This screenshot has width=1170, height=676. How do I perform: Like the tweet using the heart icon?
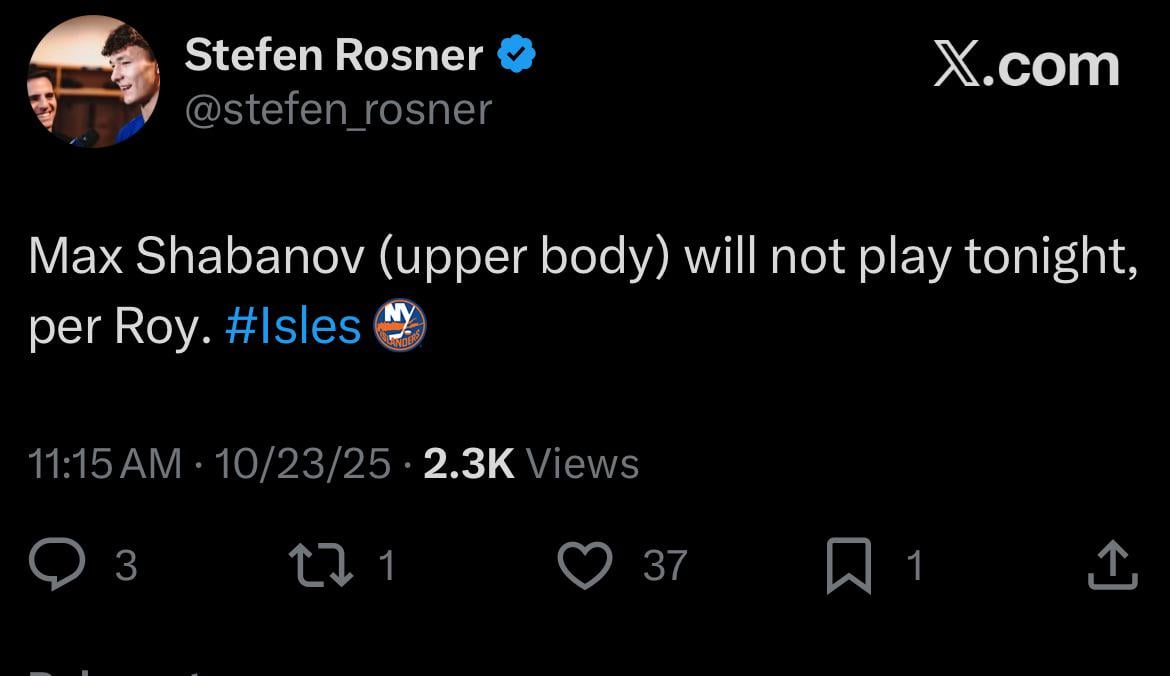(585, 564)
